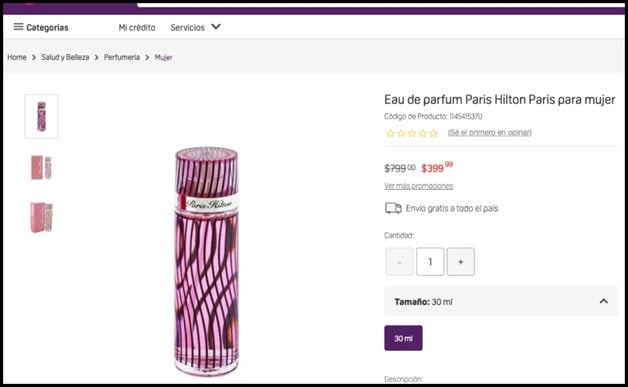Open Salud y Belleza breadcrumb
The height and width of the screenshot is (387, 628).
[x=65, y=57]
